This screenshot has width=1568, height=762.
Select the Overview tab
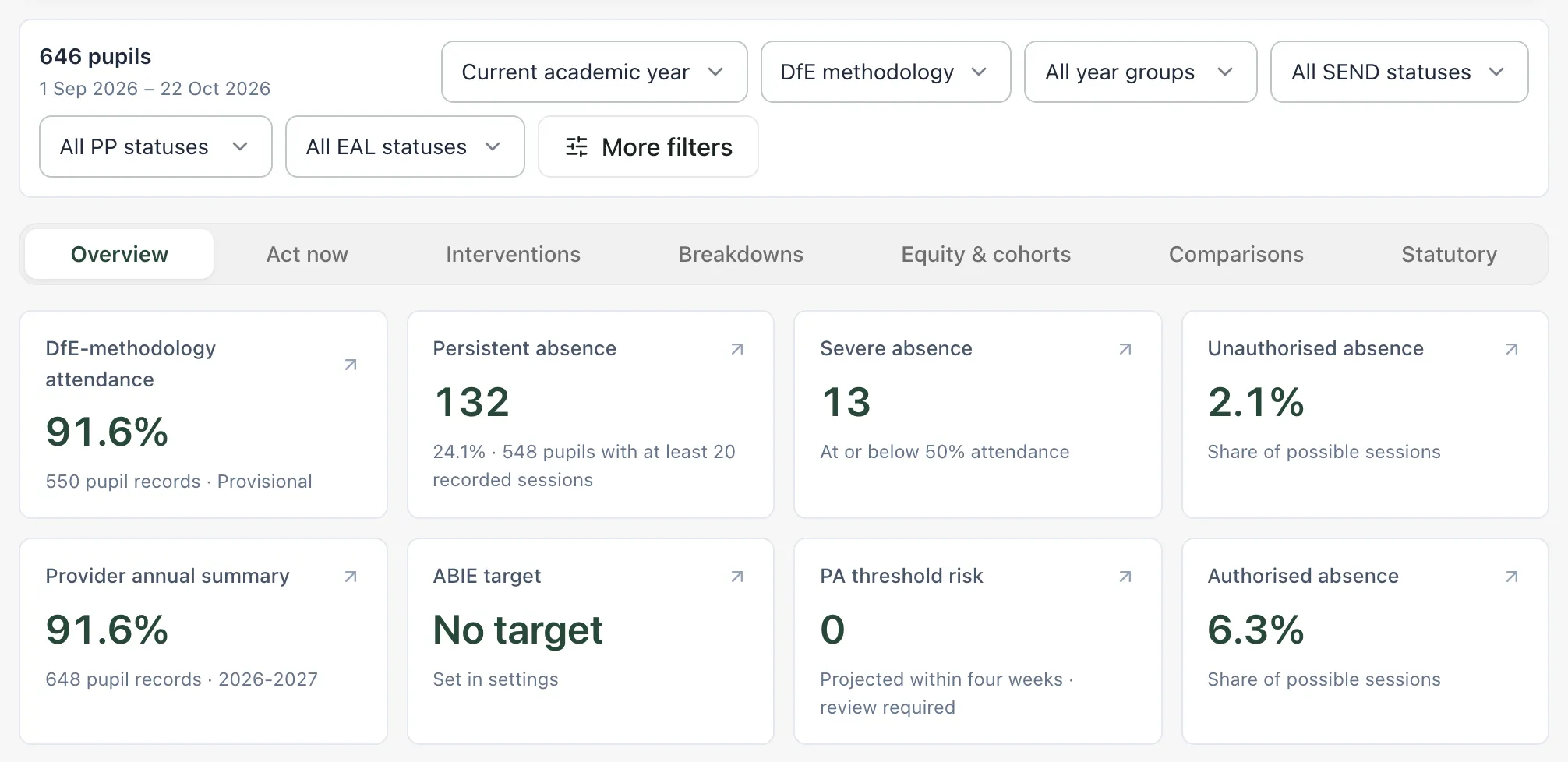[119, 254]
